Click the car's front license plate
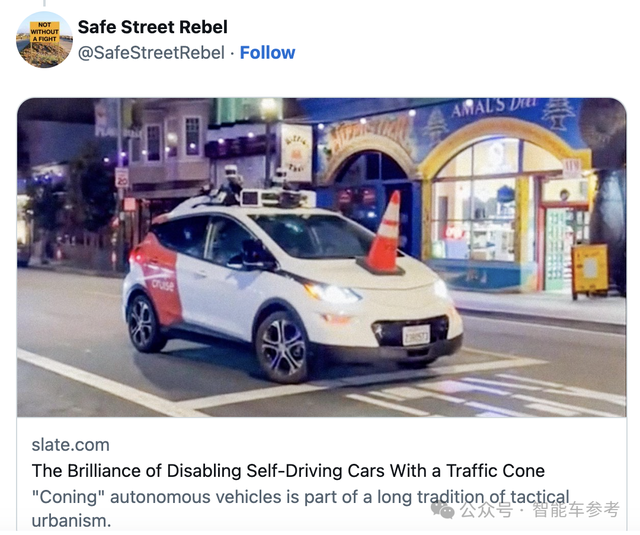The image size is (640, 535). (416, 334)
